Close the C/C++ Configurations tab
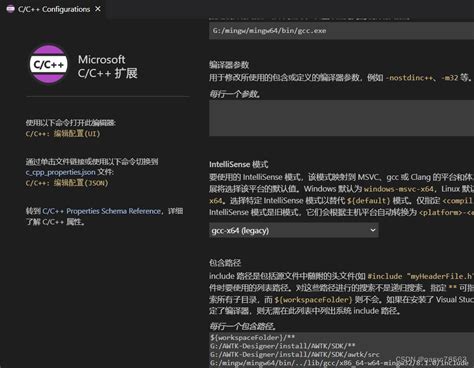The height and width of the screenshot is (368, 474). 98,9
